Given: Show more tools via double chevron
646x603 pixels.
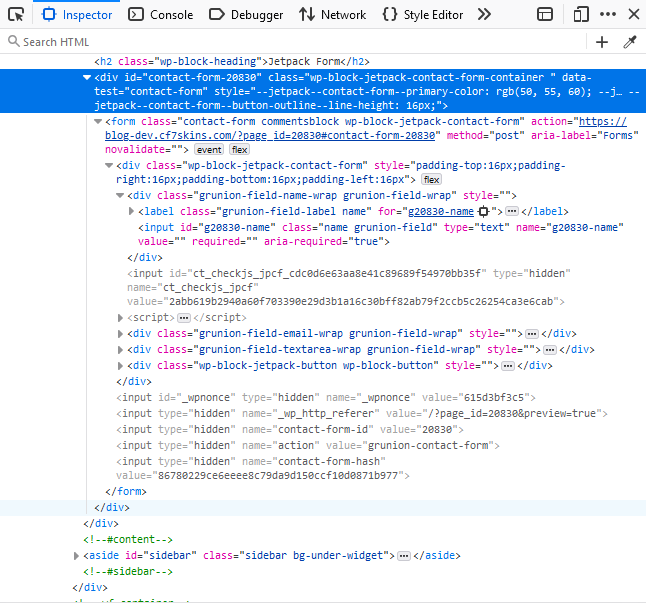Looking at the screenshot, I should pos(484,15).
